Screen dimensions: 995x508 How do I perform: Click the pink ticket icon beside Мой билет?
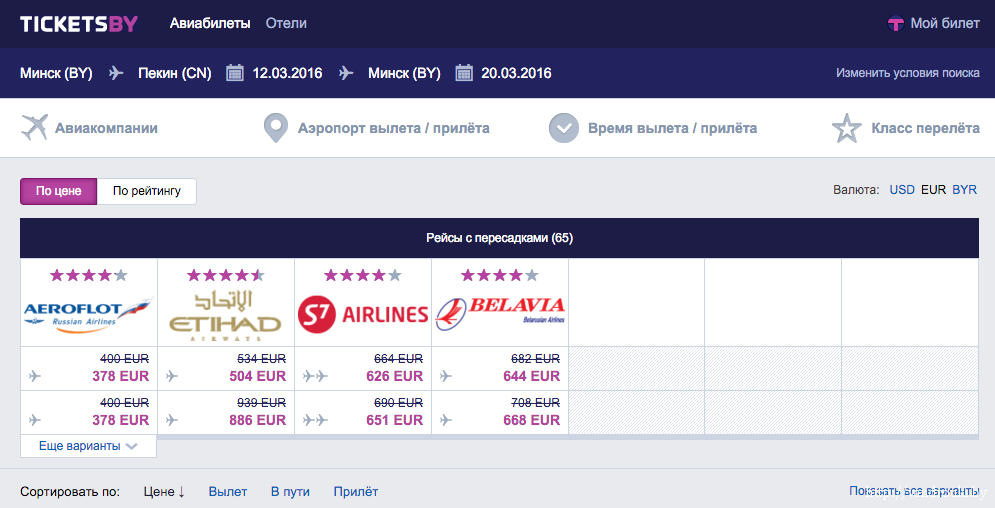click(x=896, y=24)
